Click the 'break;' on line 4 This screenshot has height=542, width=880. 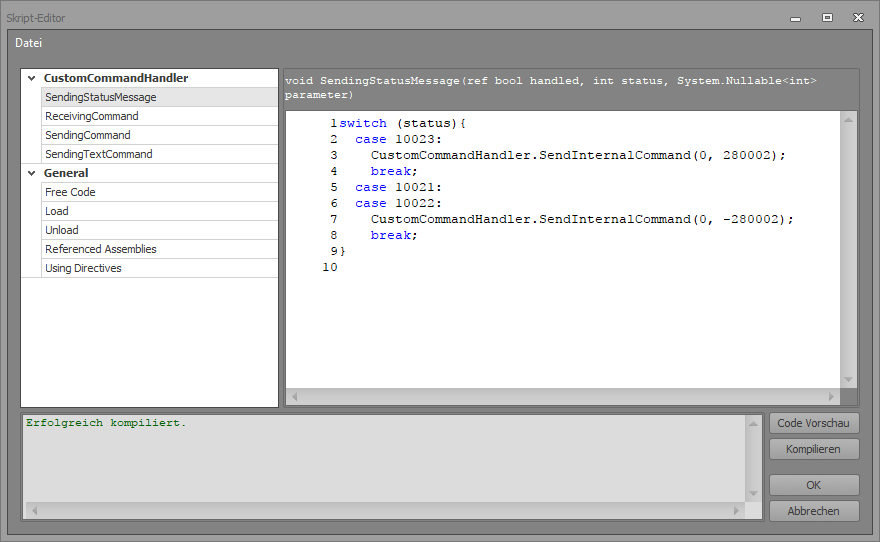coord(394,171)
